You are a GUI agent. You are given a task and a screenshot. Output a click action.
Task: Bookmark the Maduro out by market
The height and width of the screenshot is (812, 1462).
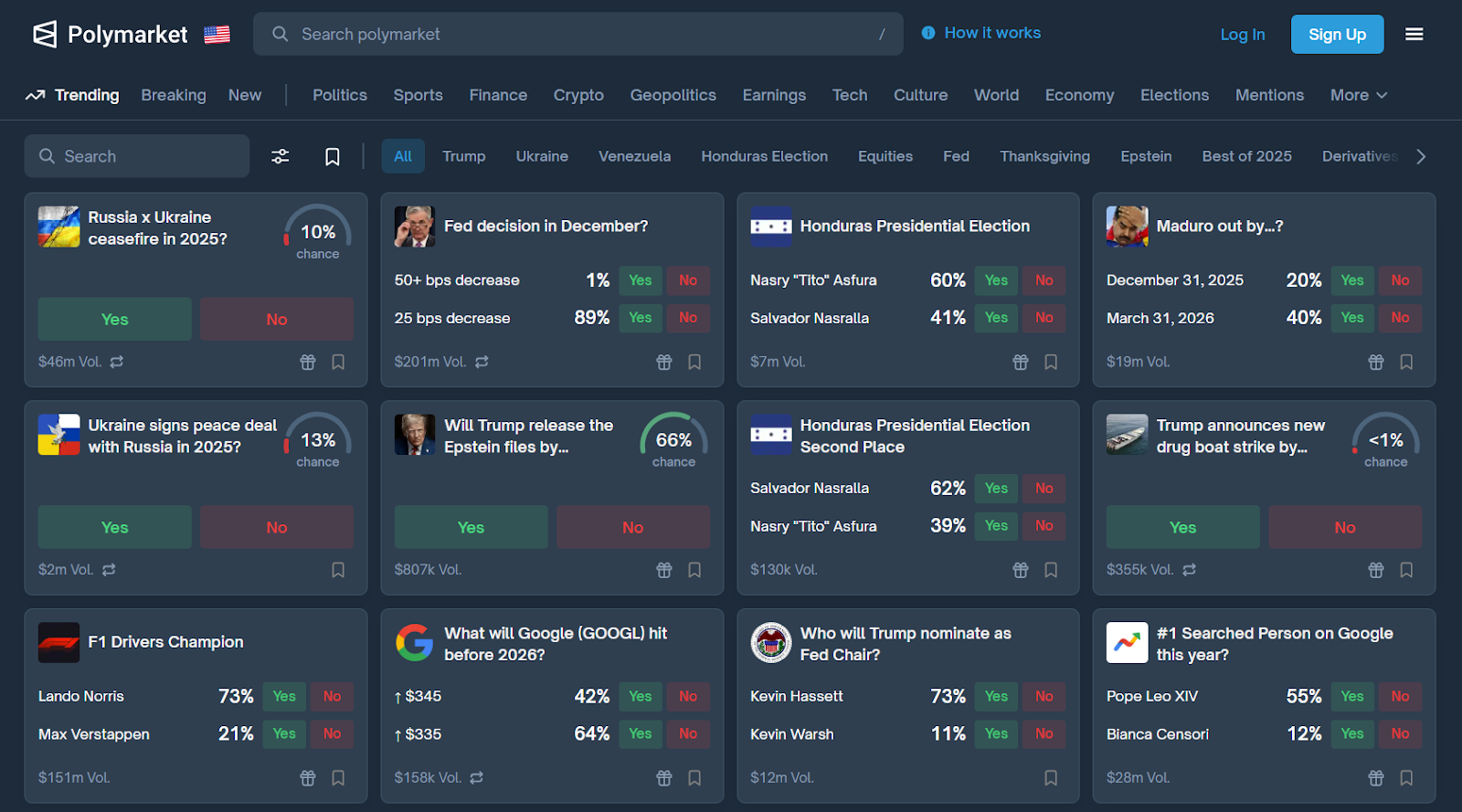pos(1406,362)
